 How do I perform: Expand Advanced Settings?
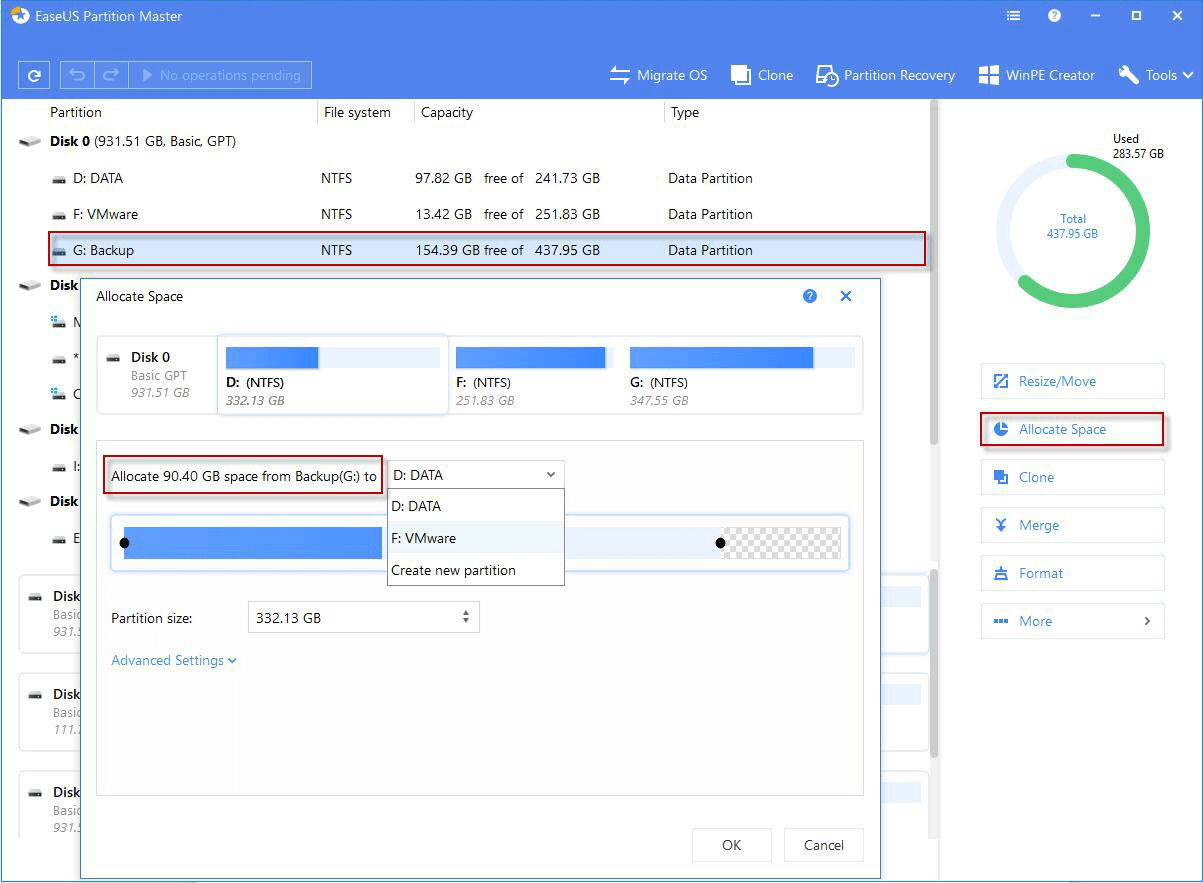174,660
